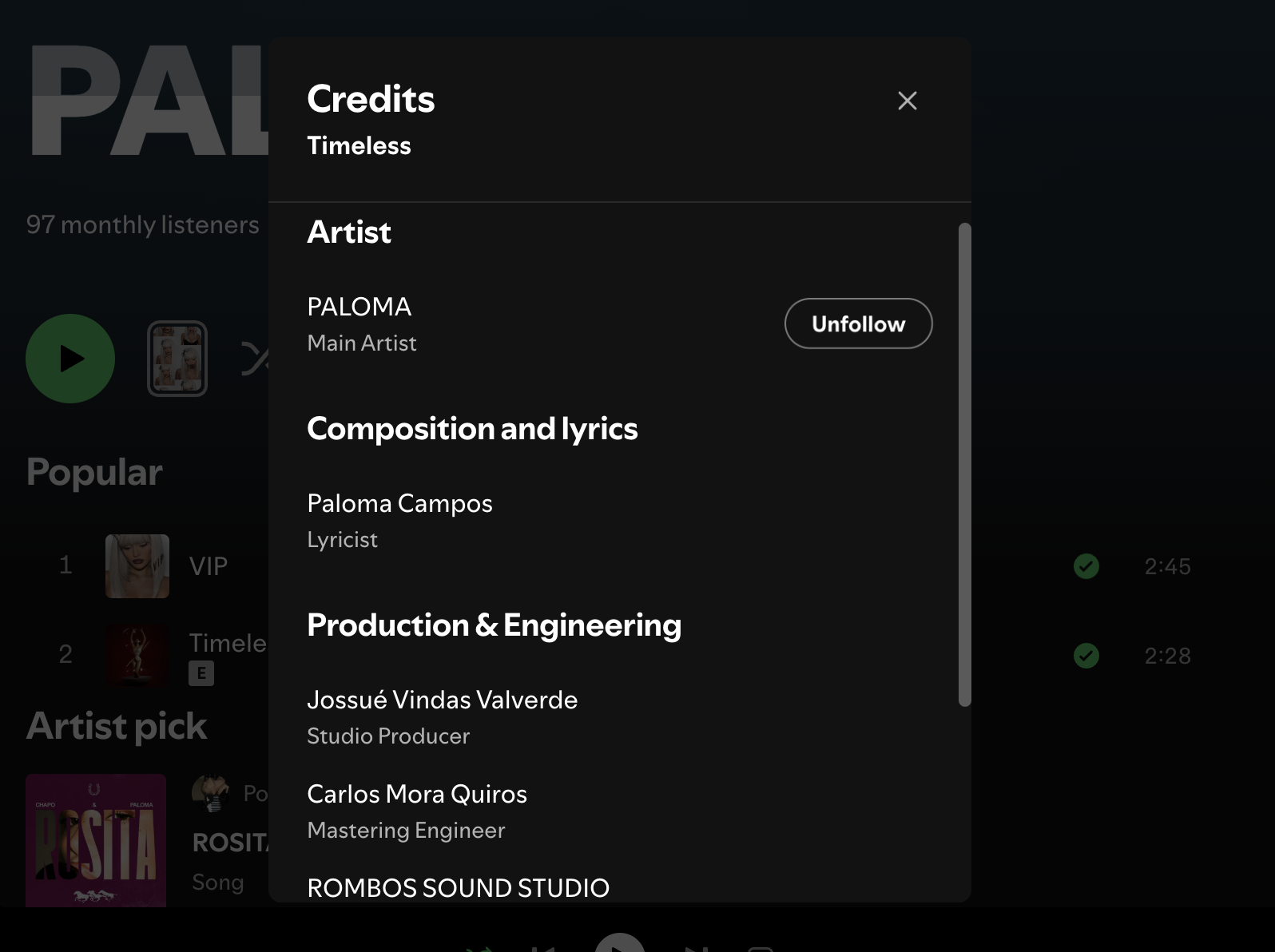
Task: Click the bottom player play button
Action: point(620,943)
